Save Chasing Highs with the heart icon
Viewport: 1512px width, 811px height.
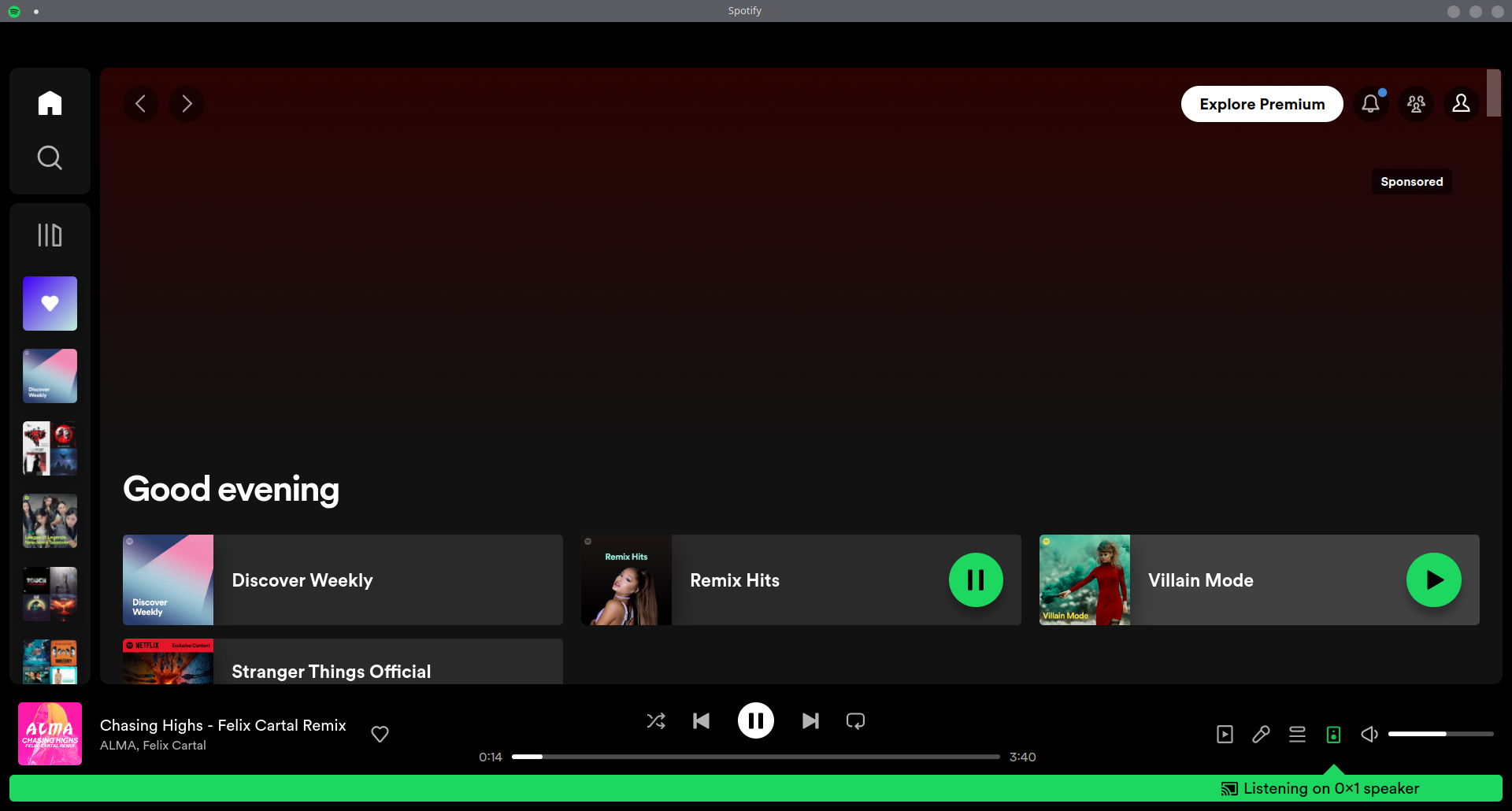pos(380,733)
